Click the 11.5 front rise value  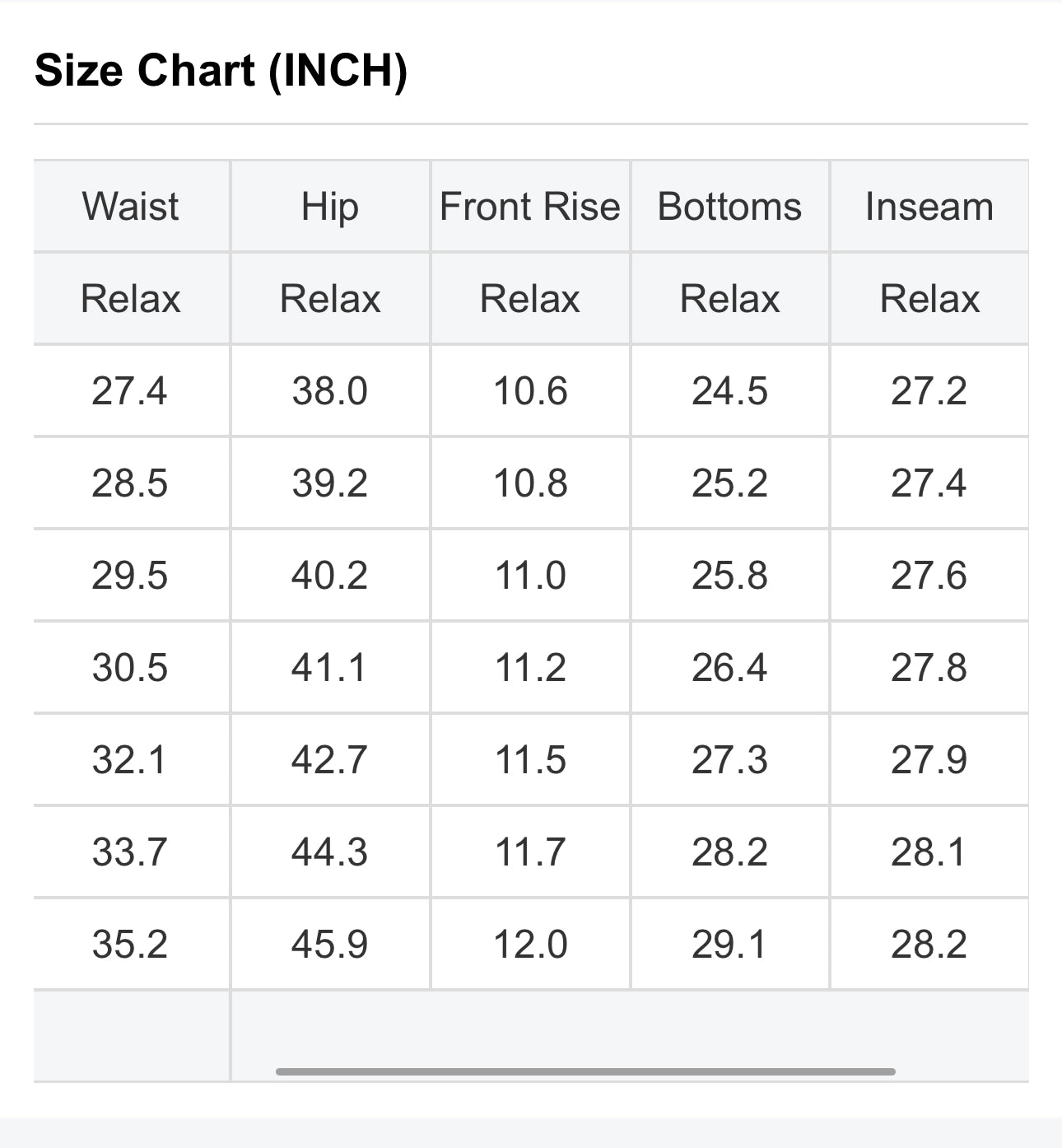coord(530,759)
